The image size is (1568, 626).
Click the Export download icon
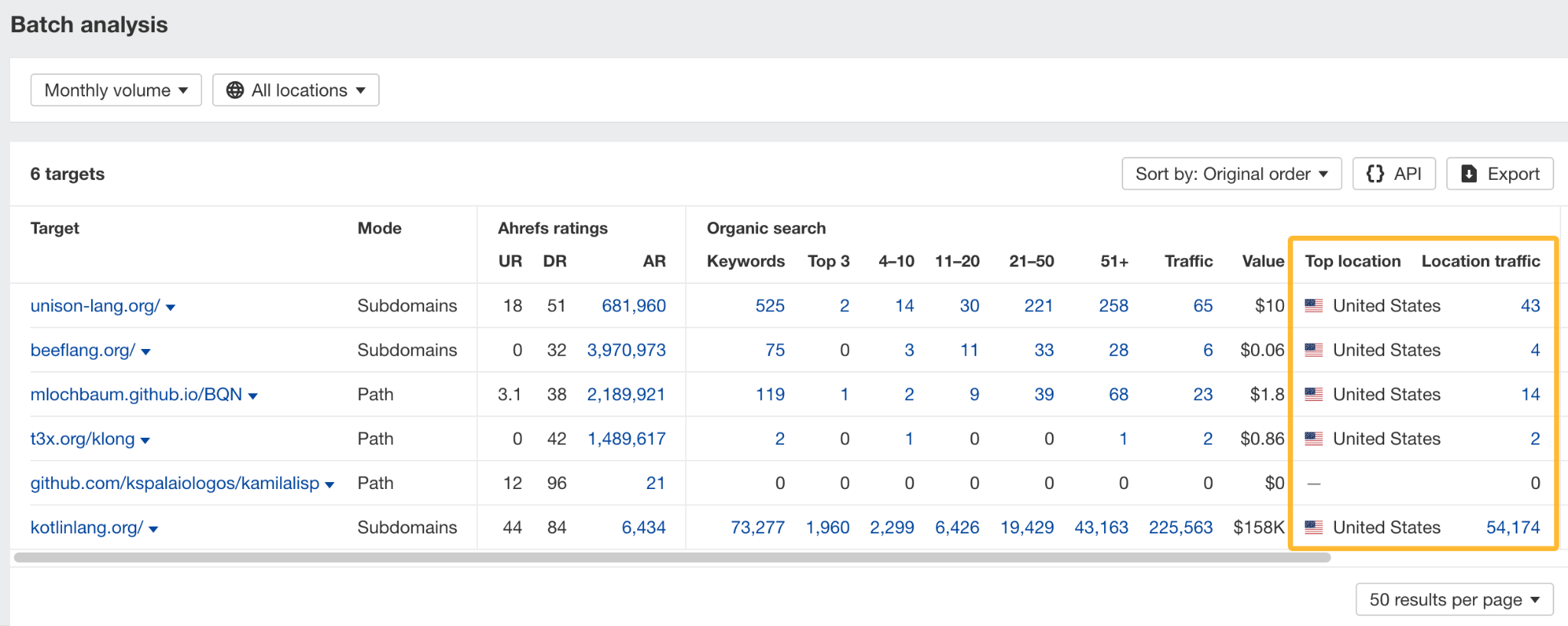coord(1468,174)
